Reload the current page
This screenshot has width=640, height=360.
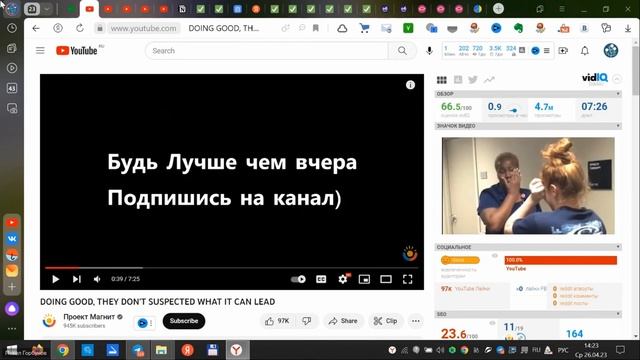pos(80,28)
